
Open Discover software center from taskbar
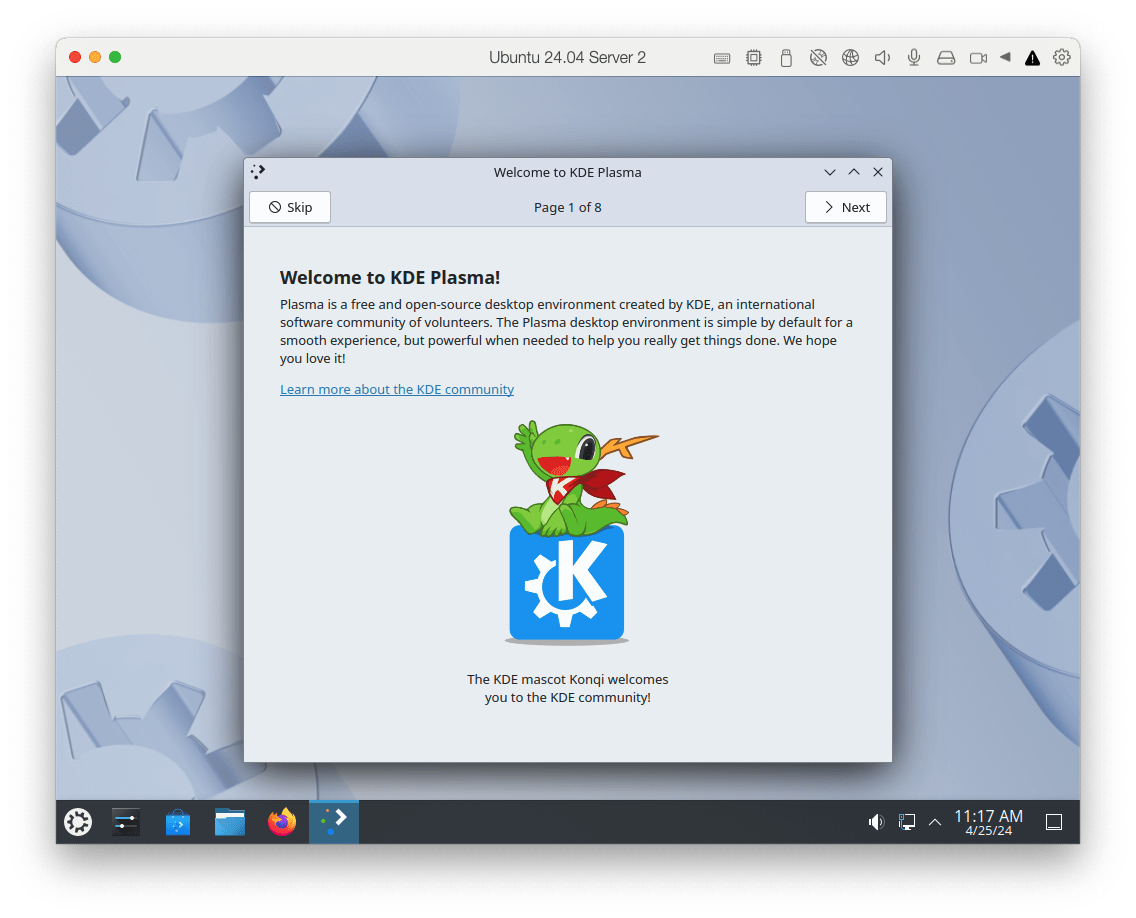click(178, 822)
